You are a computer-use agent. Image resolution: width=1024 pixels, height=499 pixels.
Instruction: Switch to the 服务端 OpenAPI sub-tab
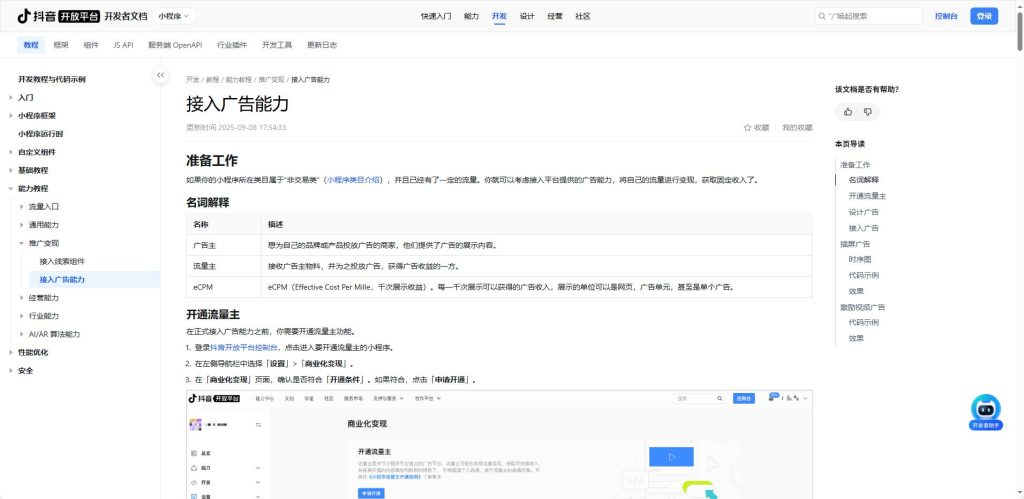(175, 45)
